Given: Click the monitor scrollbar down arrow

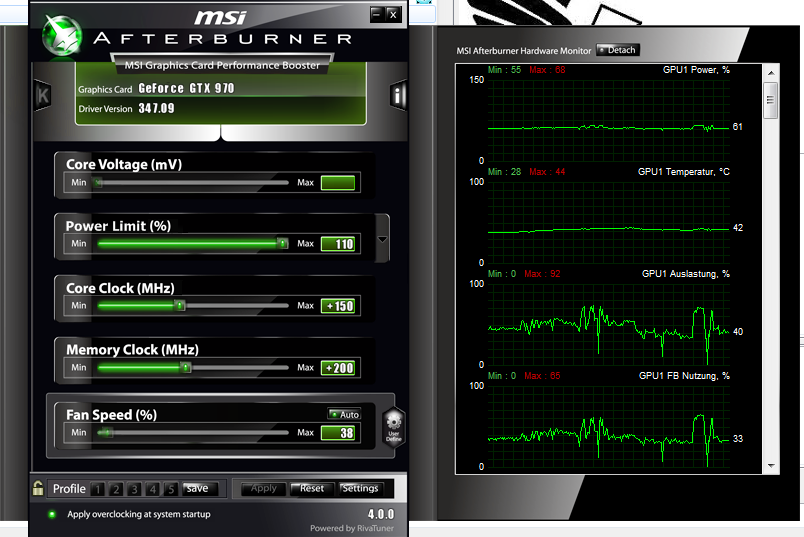Looking at the screenshot, I should (x=771, y=466).
